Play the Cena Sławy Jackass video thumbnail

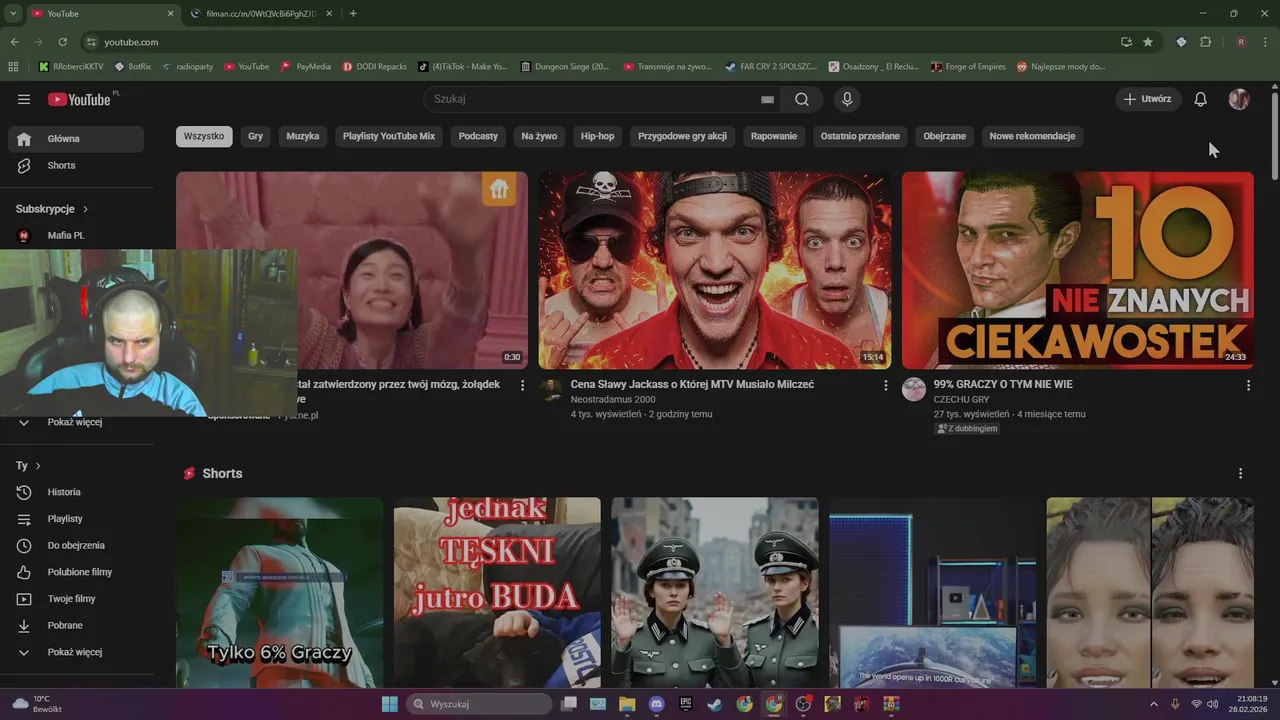pyautogui.click(x=715, y=270)
